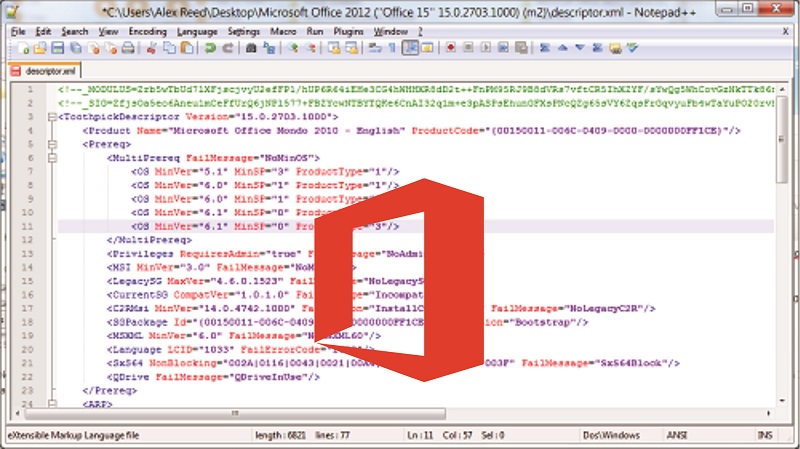Toggle synchronize vertical scrolling
Viewport: 800px width, 449px height.
pyautogui.click(x=334, y=48)
